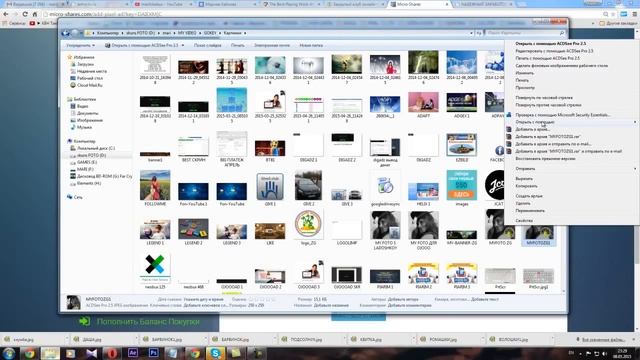Select Локальный диск (C:) drive
The image size is (640, 360).
pos(96,148)
